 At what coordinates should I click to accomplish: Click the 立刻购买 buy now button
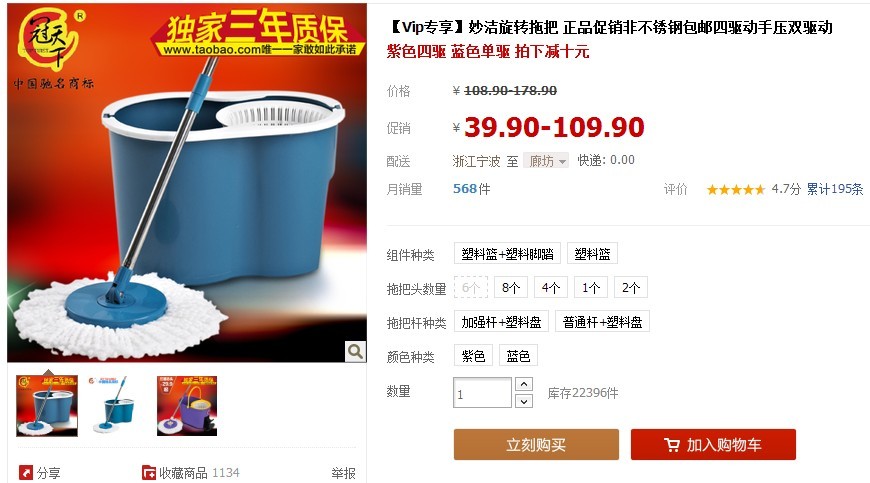536,445
